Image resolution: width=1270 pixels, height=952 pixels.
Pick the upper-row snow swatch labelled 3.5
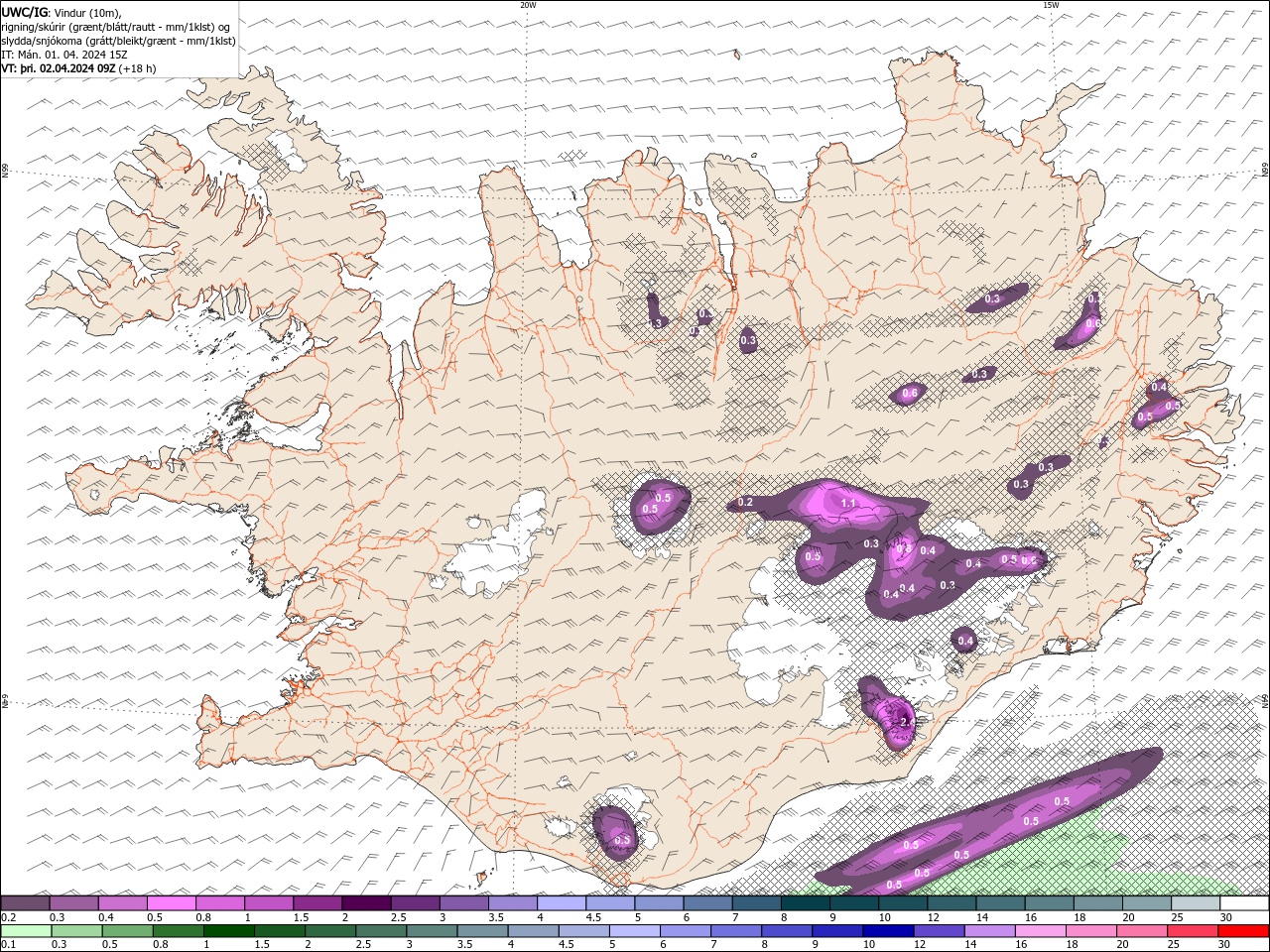pos(513,903)
